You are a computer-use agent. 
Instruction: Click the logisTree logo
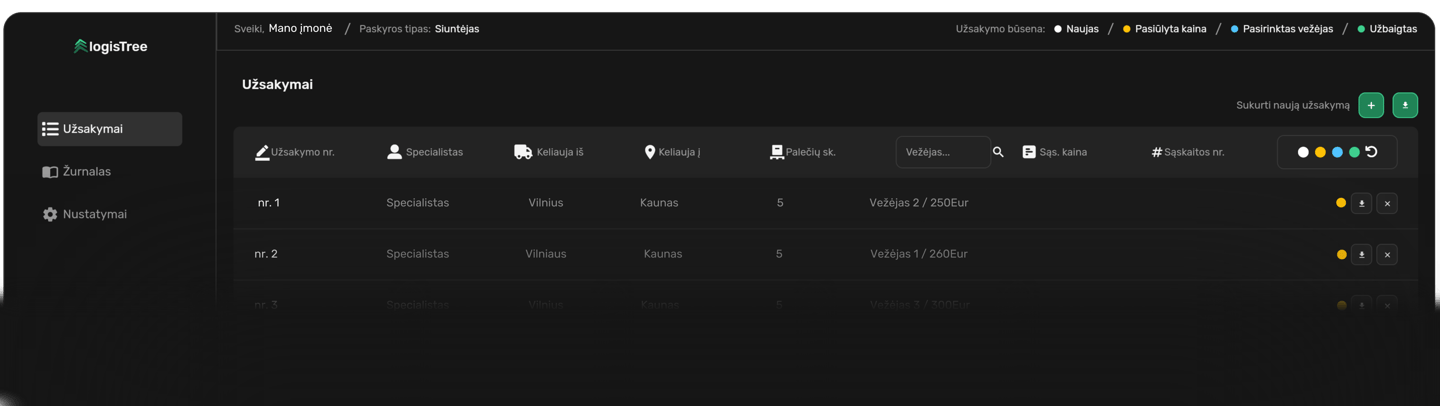click(110, 46)
